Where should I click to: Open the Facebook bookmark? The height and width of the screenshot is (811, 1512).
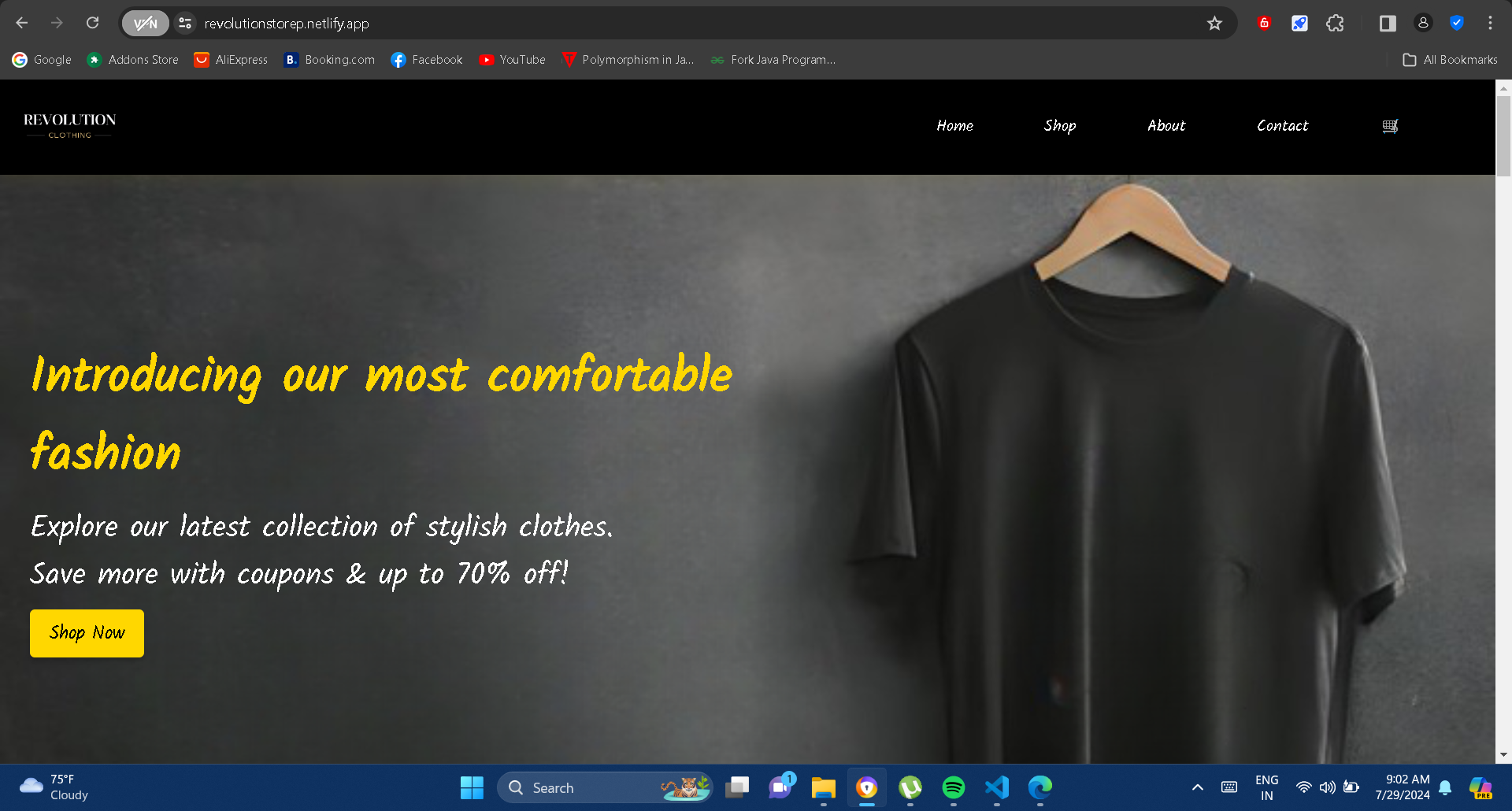coord(427,60)
